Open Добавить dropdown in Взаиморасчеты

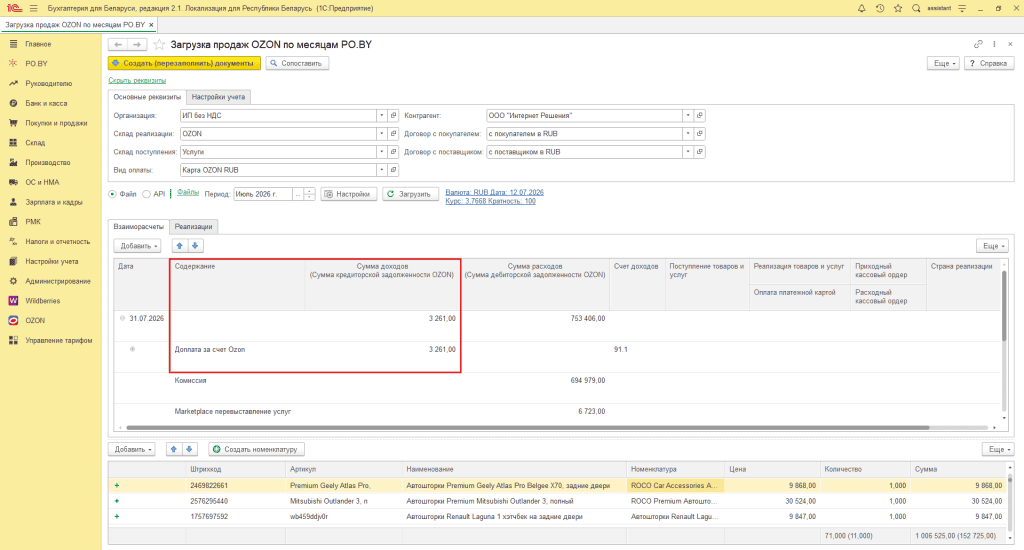click(137, 246)
